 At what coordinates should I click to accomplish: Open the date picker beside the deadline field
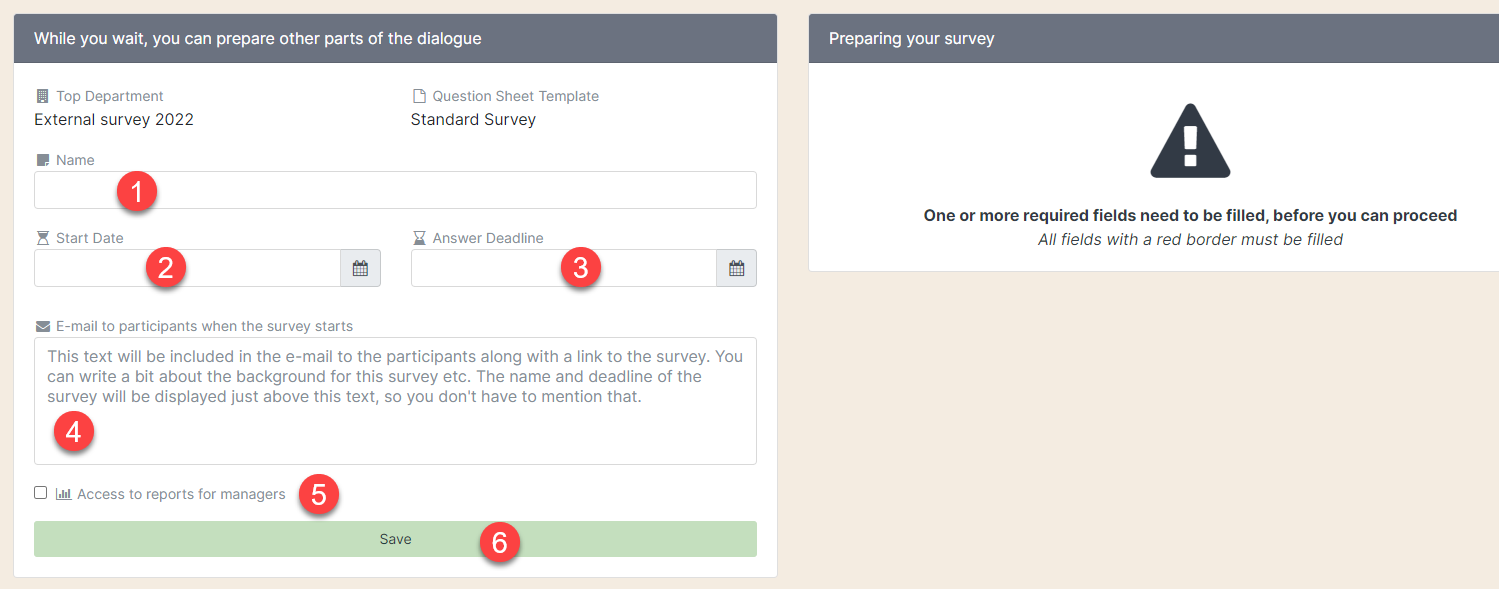tap(737, 267)
